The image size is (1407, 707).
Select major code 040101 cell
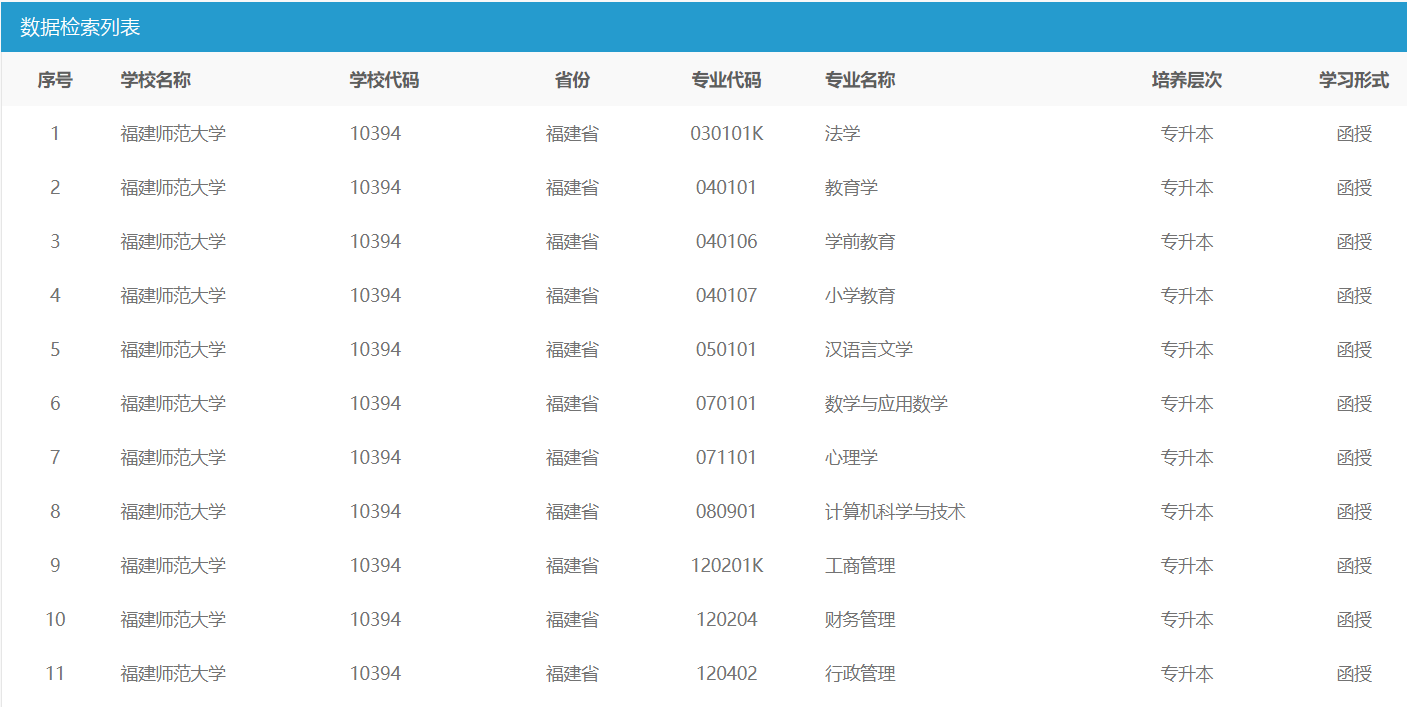point(727,188)
